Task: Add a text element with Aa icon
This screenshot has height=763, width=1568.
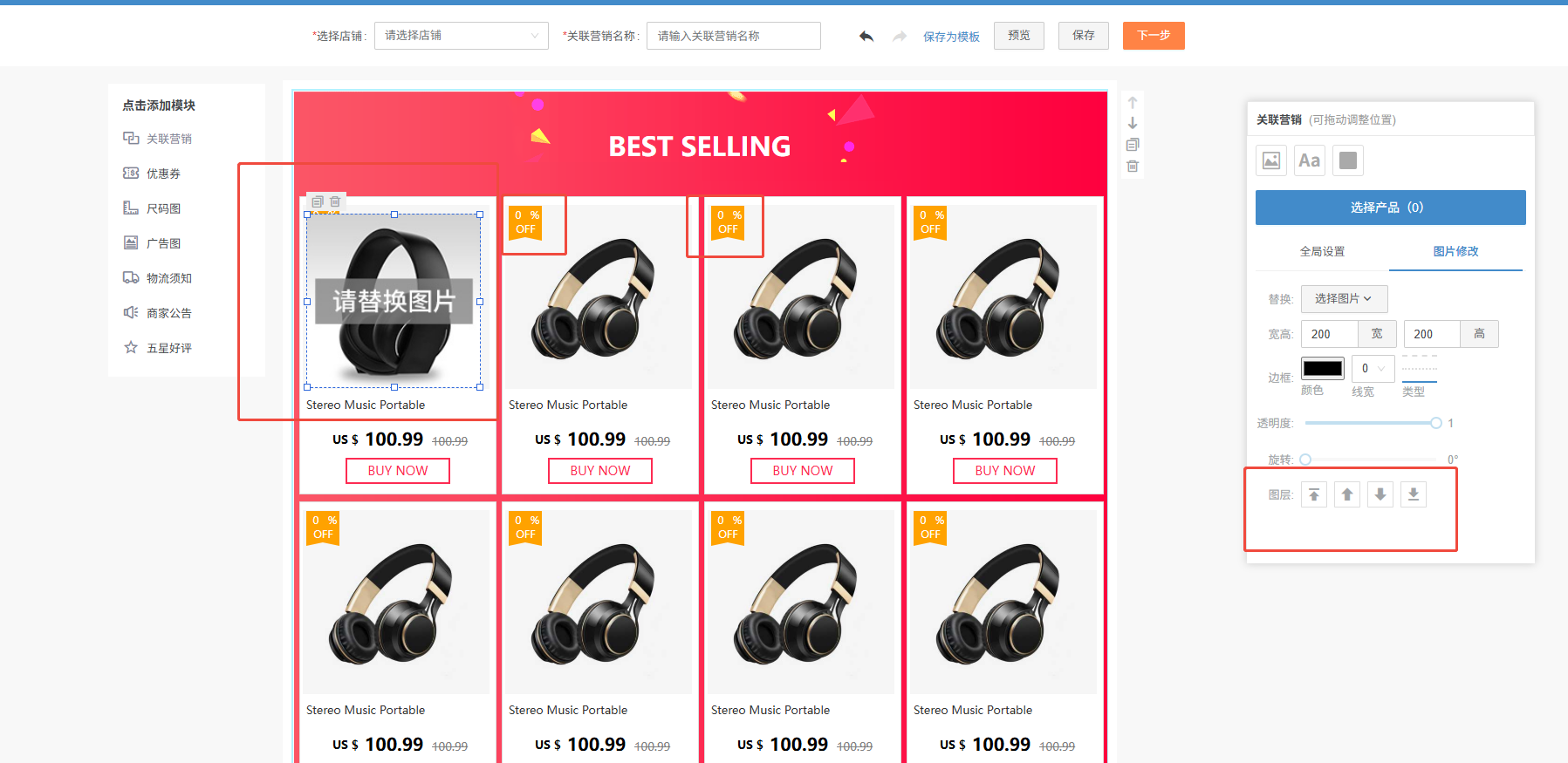Action: (1310, 160)
